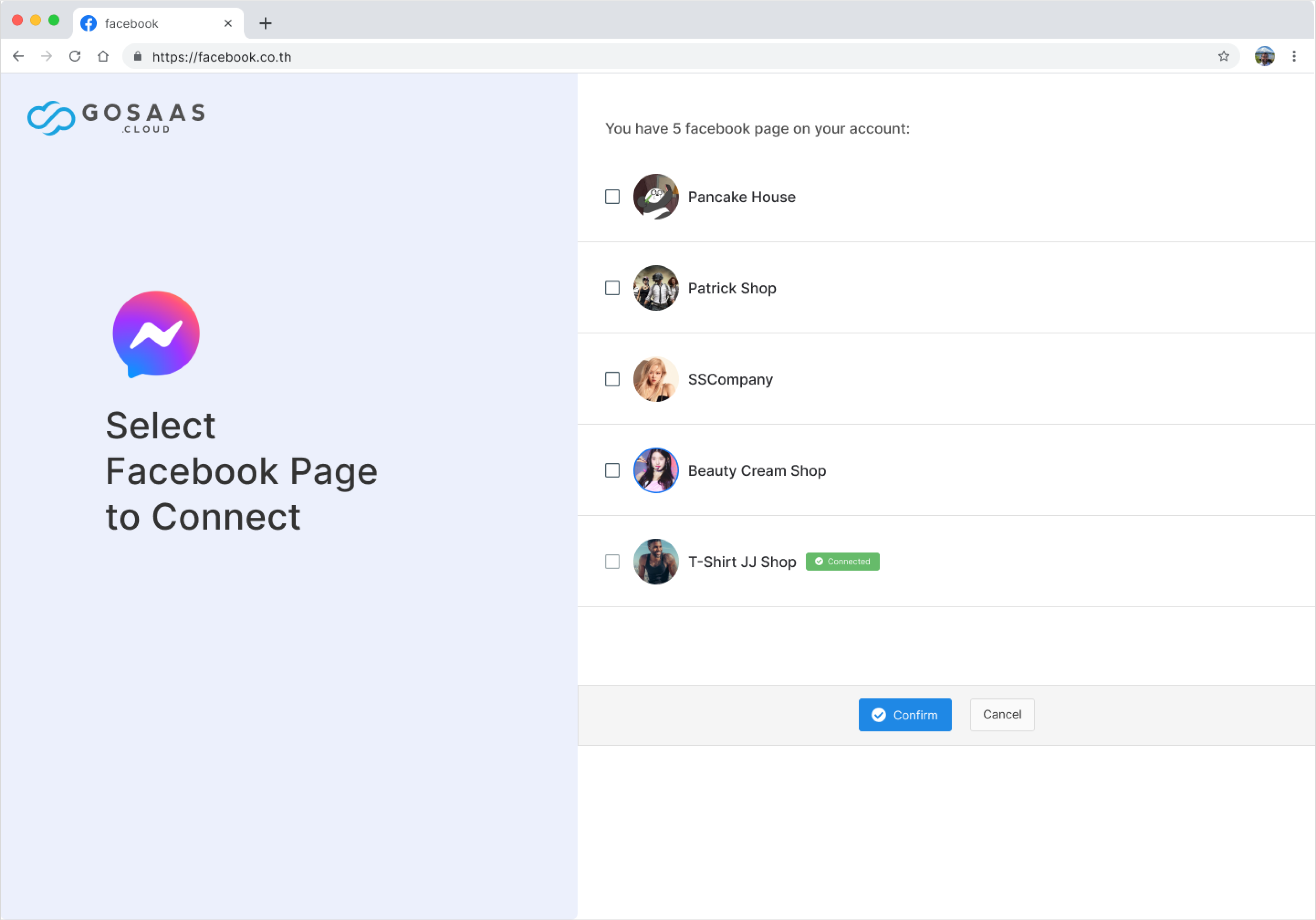Click the SSCompany page name

click(730, 380)
